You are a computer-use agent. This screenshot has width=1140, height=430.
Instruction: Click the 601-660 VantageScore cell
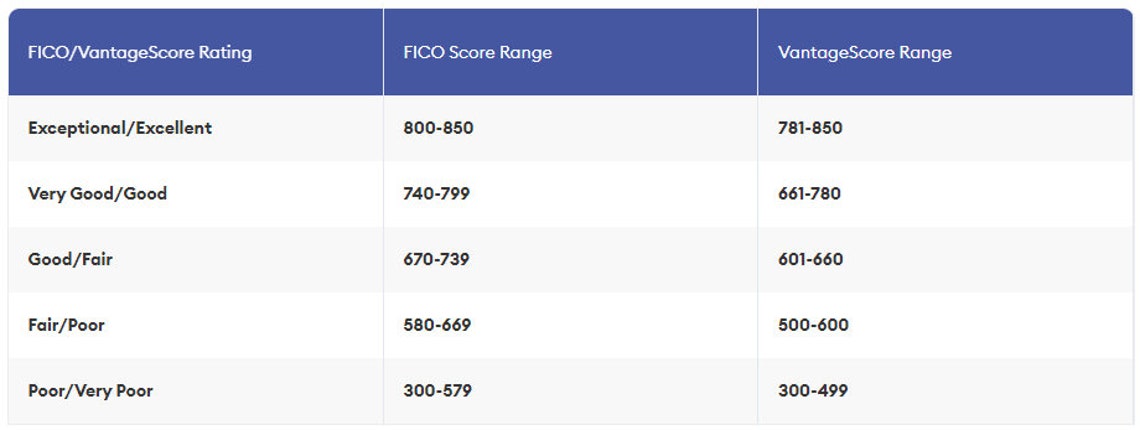point(945,259)
